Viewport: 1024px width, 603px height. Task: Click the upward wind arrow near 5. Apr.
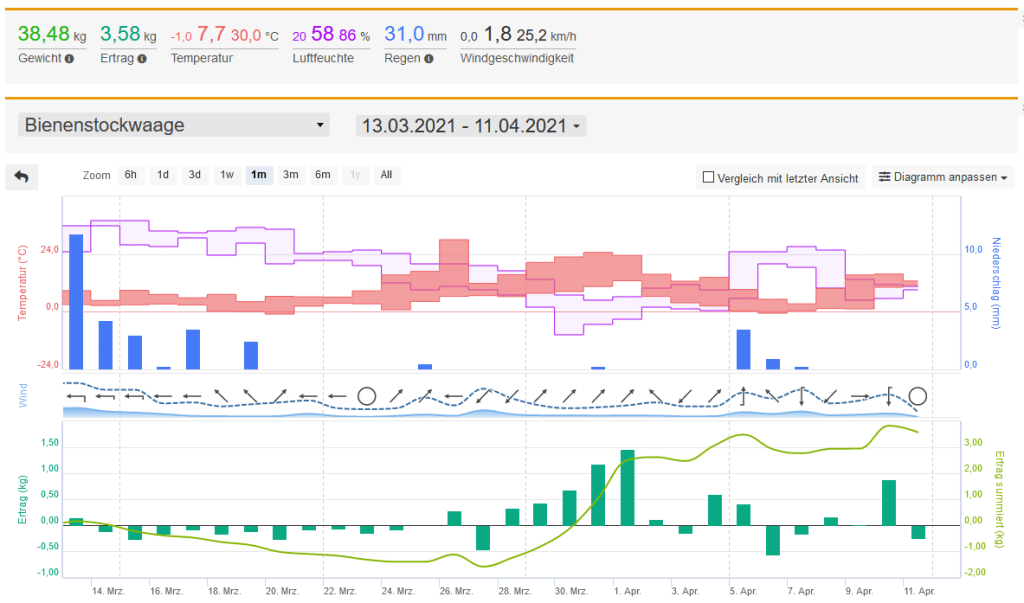pos(743,395)
